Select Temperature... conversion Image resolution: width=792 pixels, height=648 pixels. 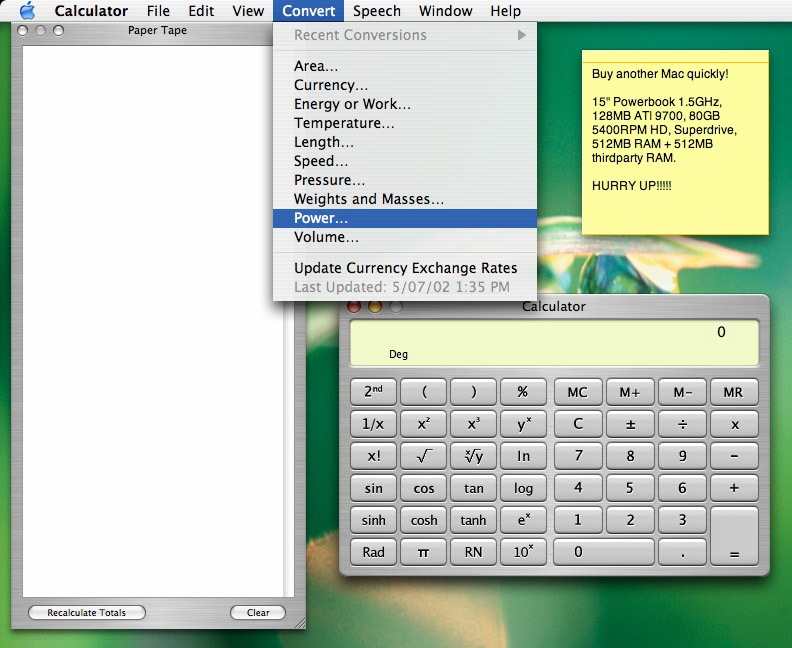pyautogui.click(x=405, y=123)
